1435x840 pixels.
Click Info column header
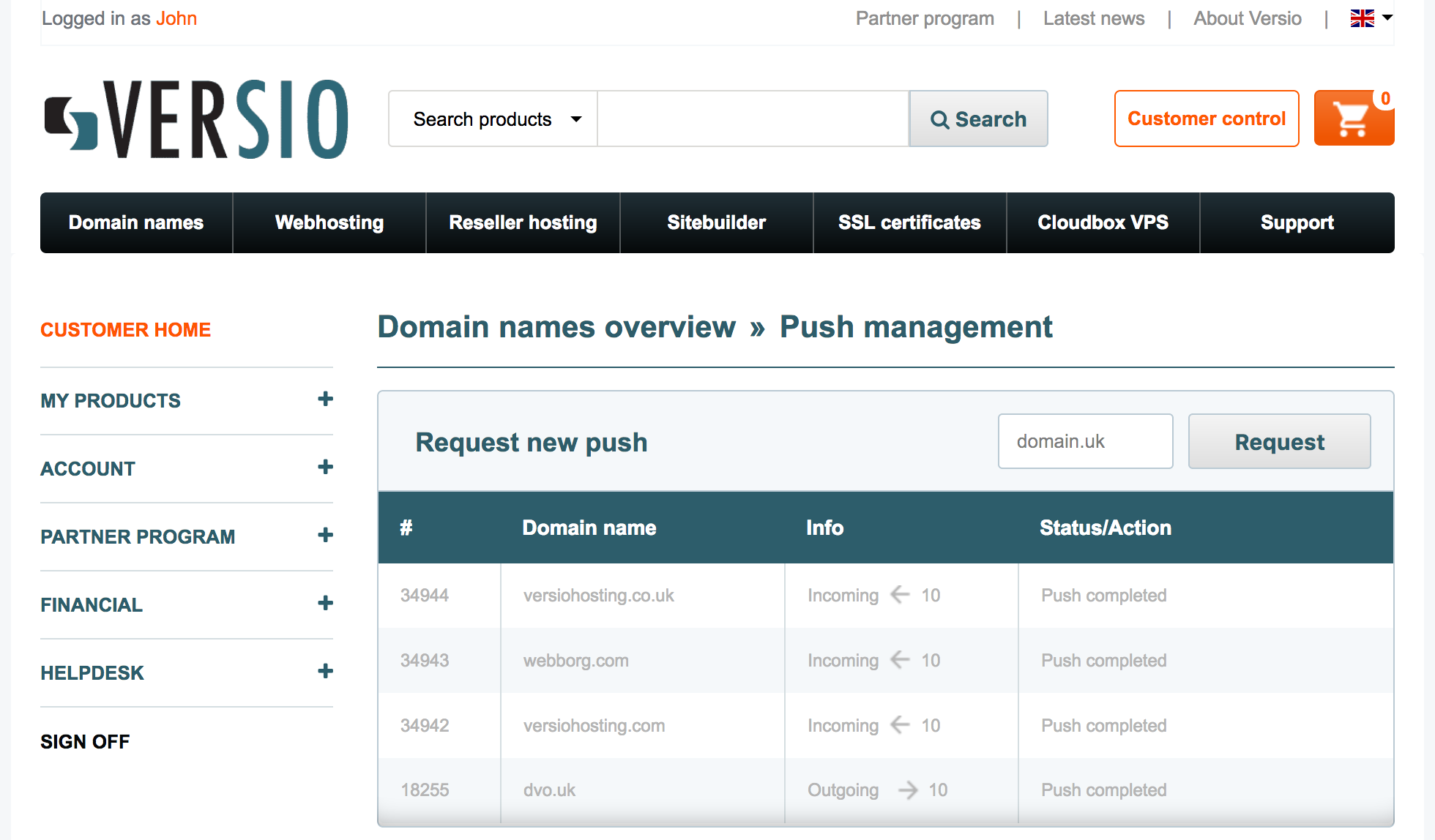point(824,528)
